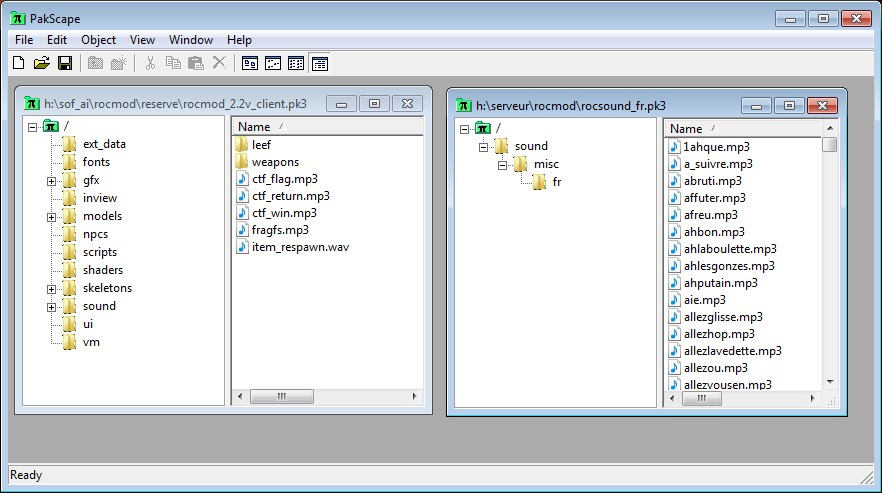Select the item_respawn.wav file
Viewport: 882px width, 493px height.
(299, 247)
